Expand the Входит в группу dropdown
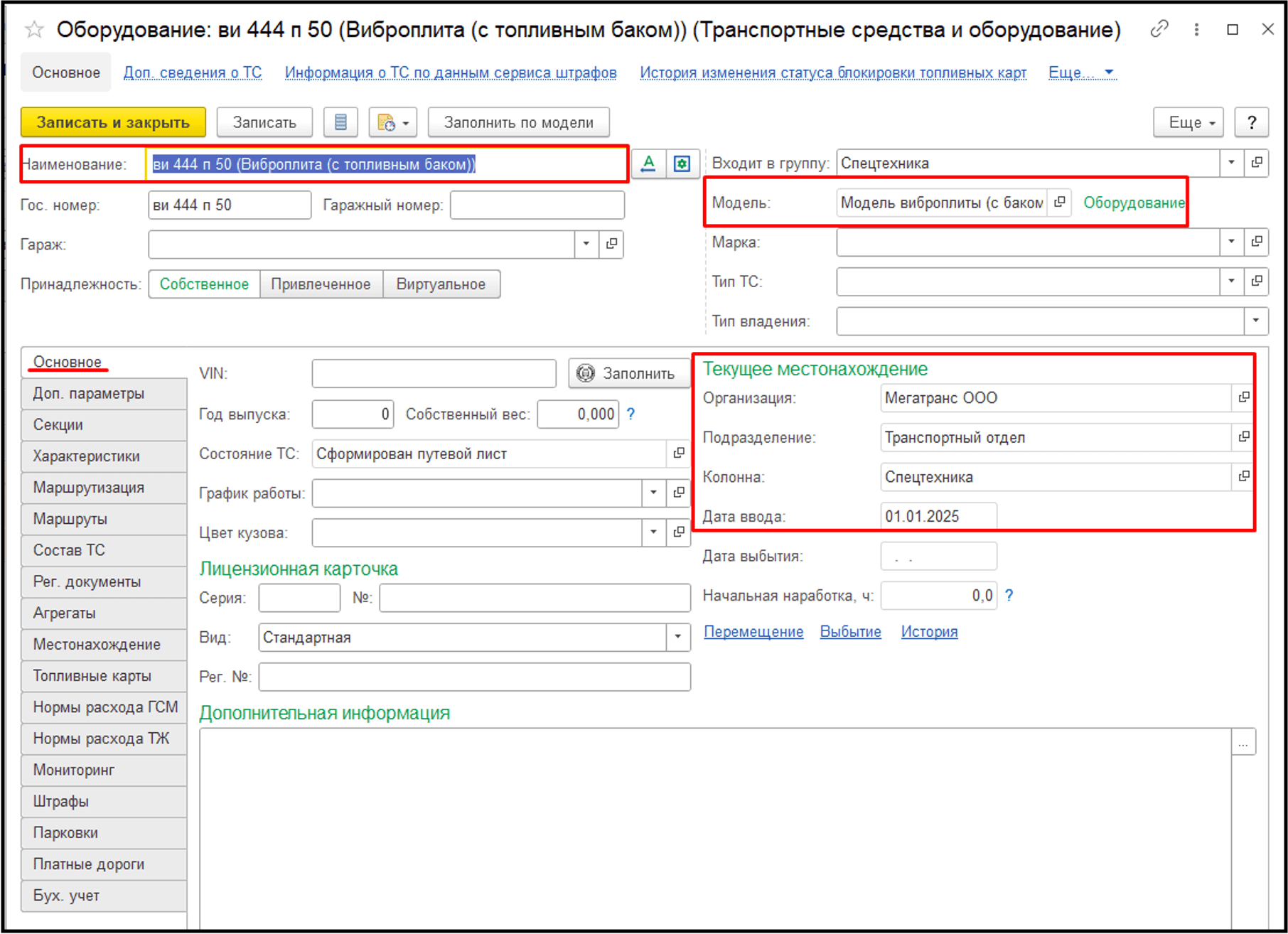Image resolution: width=1288 pixels, height=934 pixels. tap(1231, 163)
